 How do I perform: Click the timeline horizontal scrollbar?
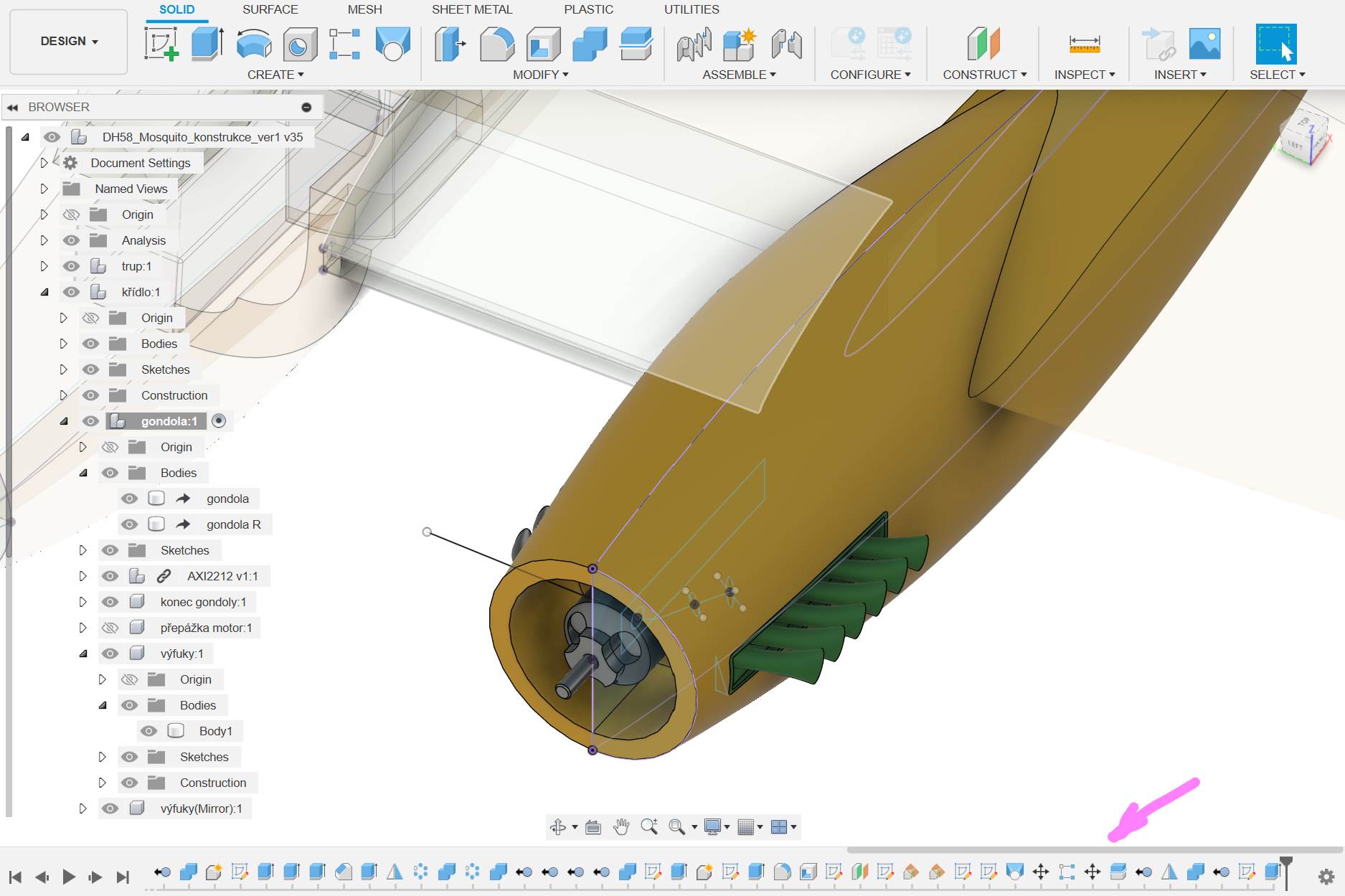coord(1093,850)
